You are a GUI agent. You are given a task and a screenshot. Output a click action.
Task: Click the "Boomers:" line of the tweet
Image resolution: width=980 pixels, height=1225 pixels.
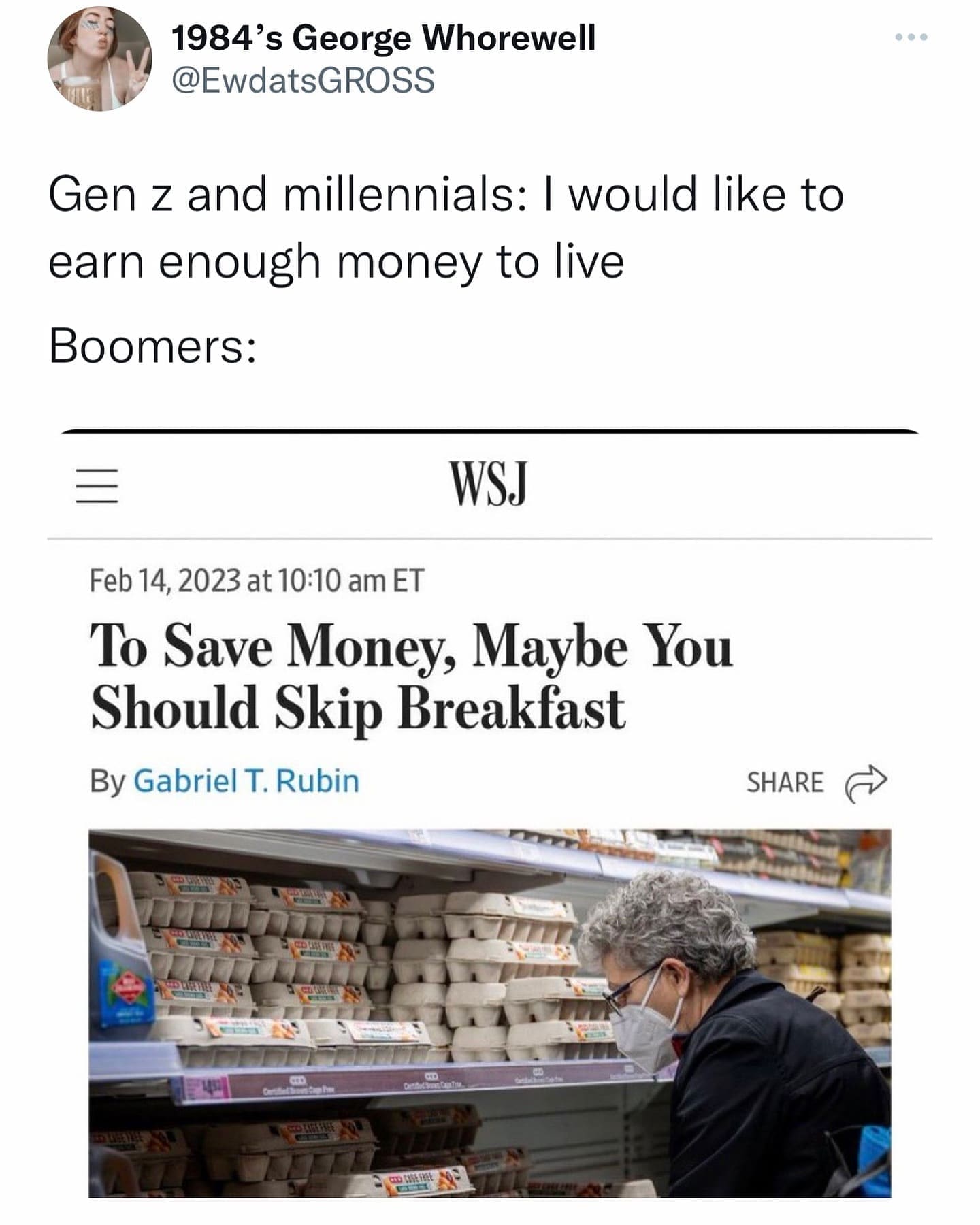tap(152, 346)
